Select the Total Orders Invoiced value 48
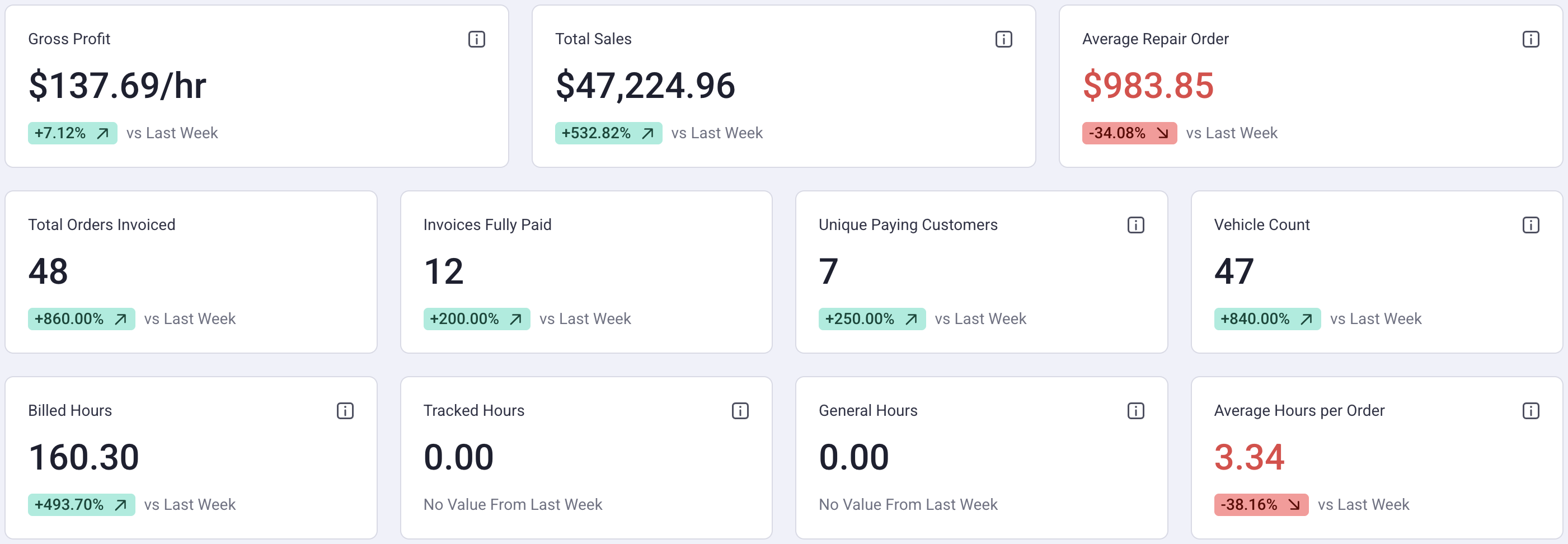The height and width of the screenshot is (544, 1568). point(48,271)
